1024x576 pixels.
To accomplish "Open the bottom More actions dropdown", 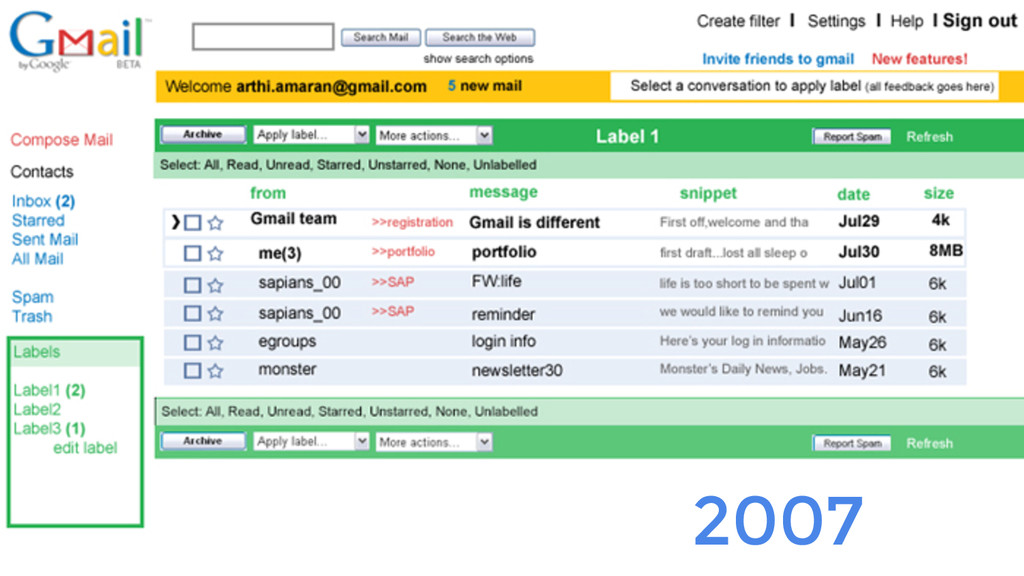I will coord(434,442).
